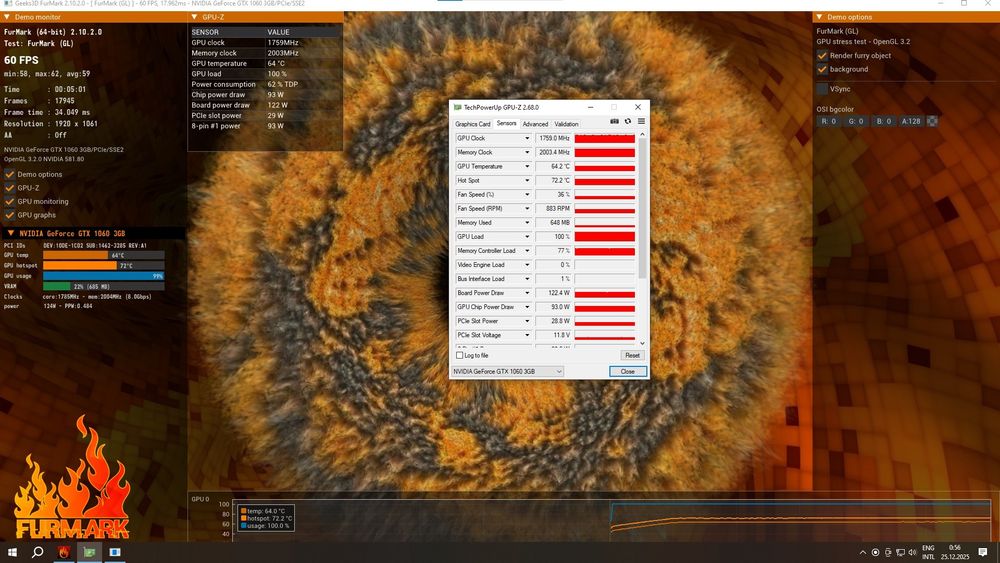
Task: Open the notification center icon
Action: [x=983, y=552]
